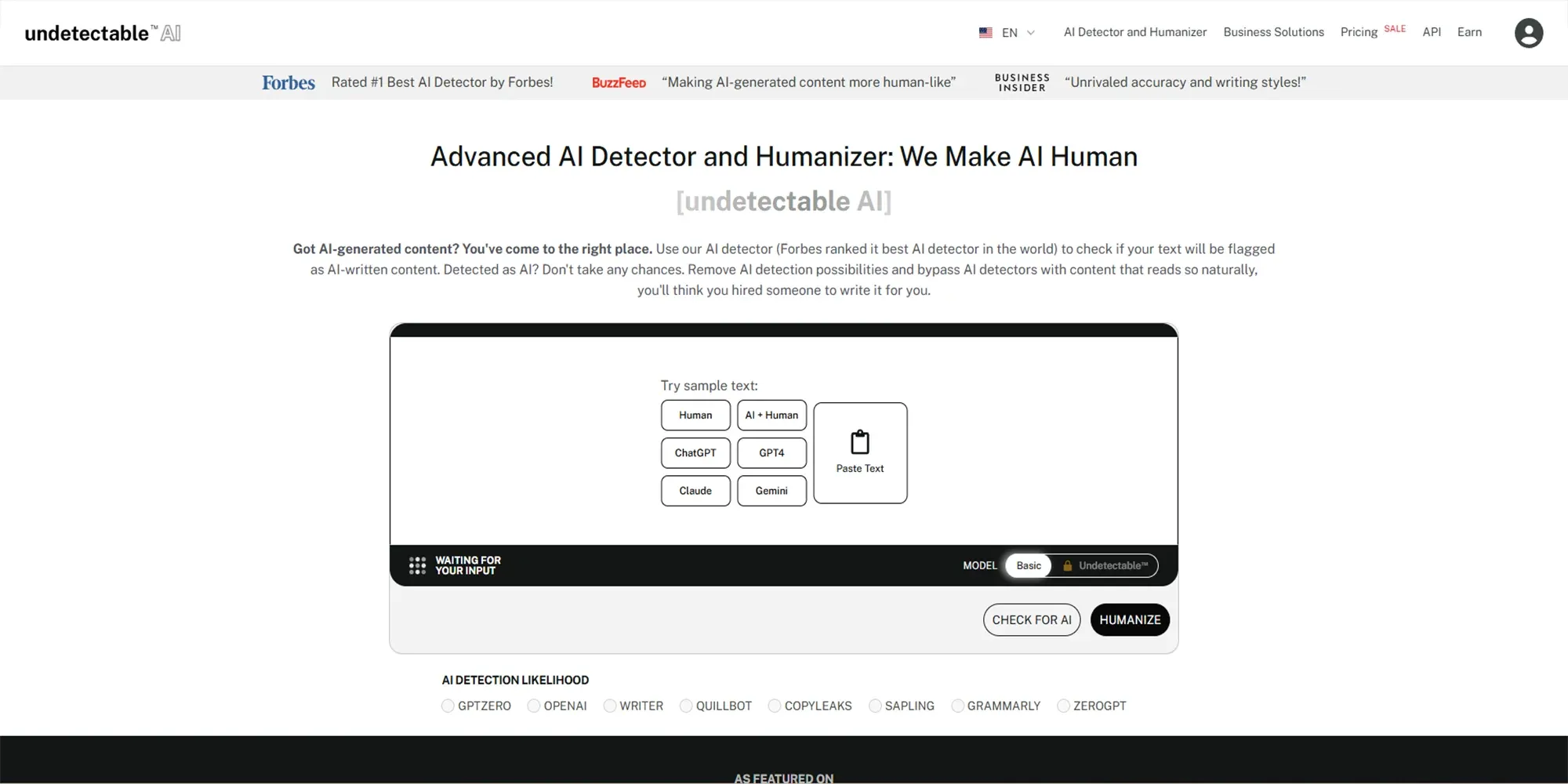This screenshot has height=784, width=1568.
Task: Click the 'Try sample text:' label
Action: 709,386
